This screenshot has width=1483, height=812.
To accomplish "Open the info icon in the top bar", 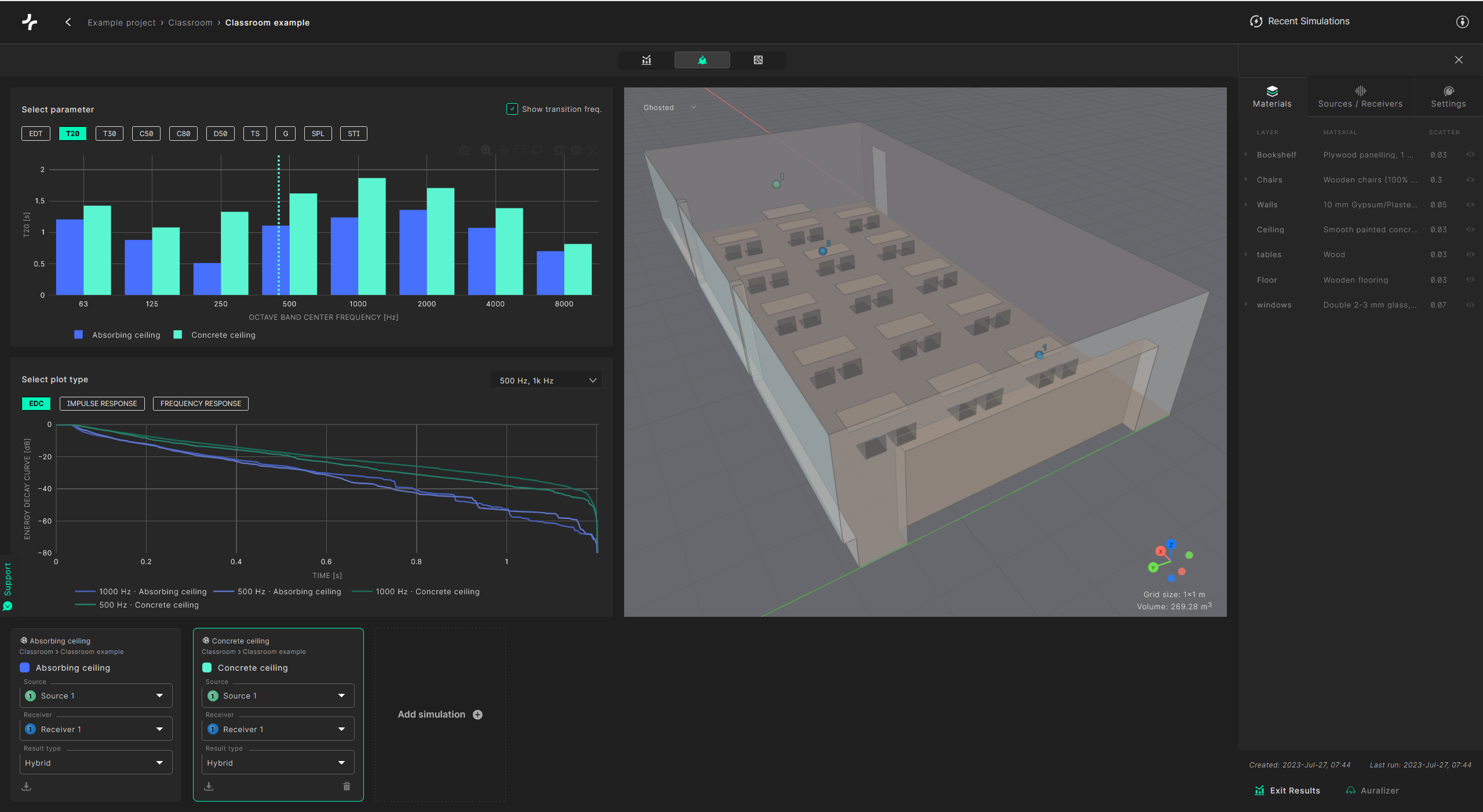I will (1462, 22).
